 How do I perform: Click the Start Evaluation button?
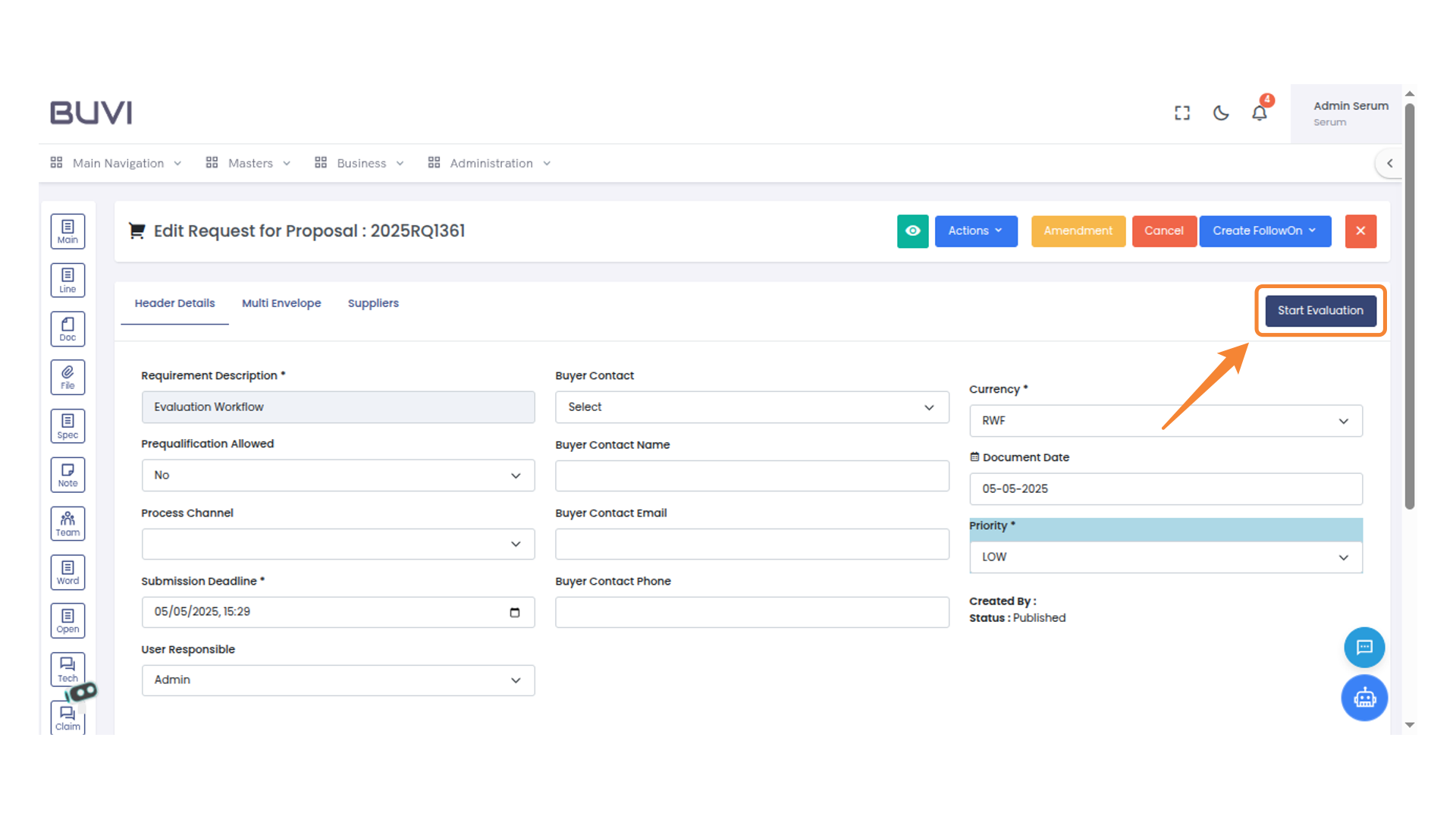tap(1319, 310)
